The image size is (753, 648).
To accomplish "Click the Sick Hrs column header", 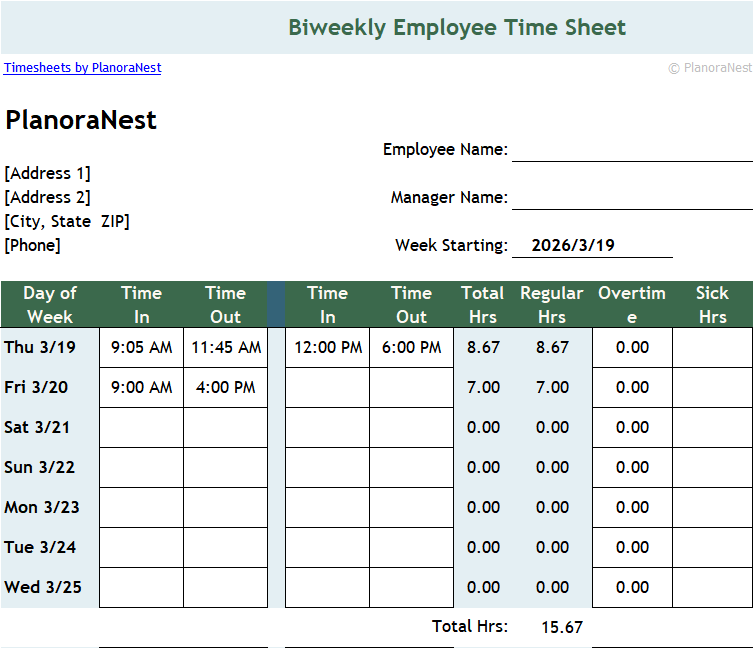I will pos(713,305).
